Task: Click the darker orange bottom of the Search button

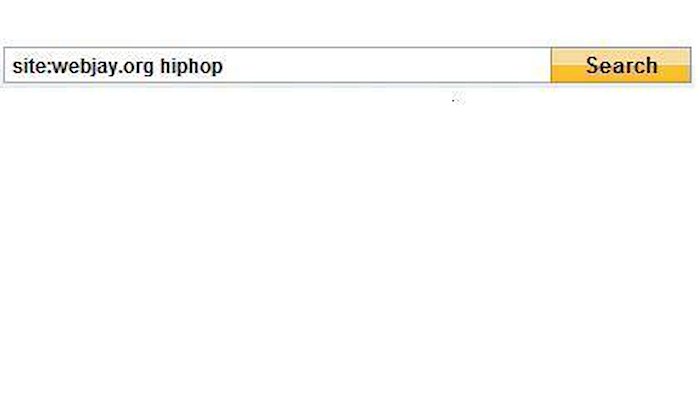Action: pos(621,74)
